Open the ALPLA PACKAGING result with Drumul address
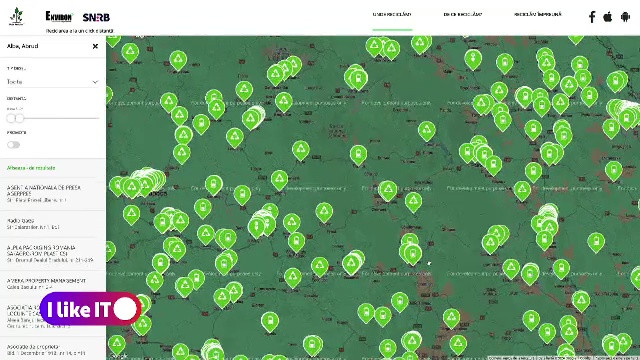This screenshot has height=360, width=640. (x=53, y=253)
